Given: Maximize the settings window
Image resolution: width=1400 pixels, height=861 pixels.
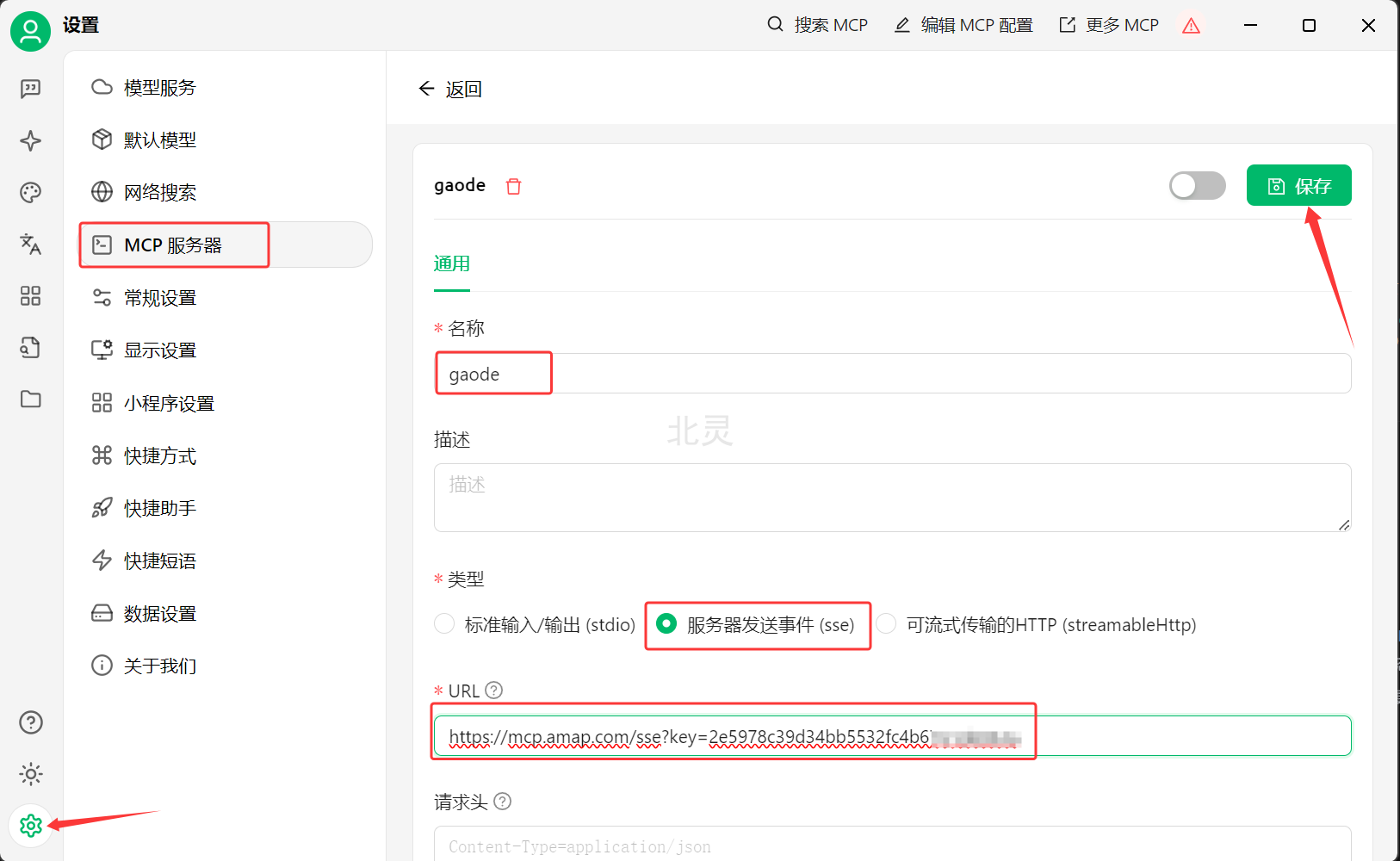Looking at the screenshot, I should pyautogui.click(x=1309, y=25).
